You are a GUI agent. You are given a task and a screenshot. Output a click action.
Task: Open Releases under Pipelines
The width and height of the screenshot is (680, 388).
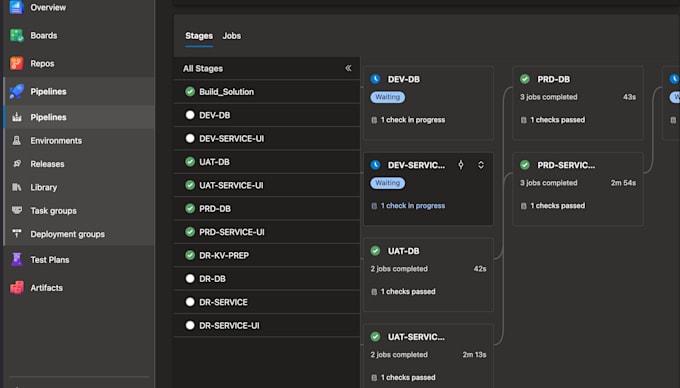point(47,164)
